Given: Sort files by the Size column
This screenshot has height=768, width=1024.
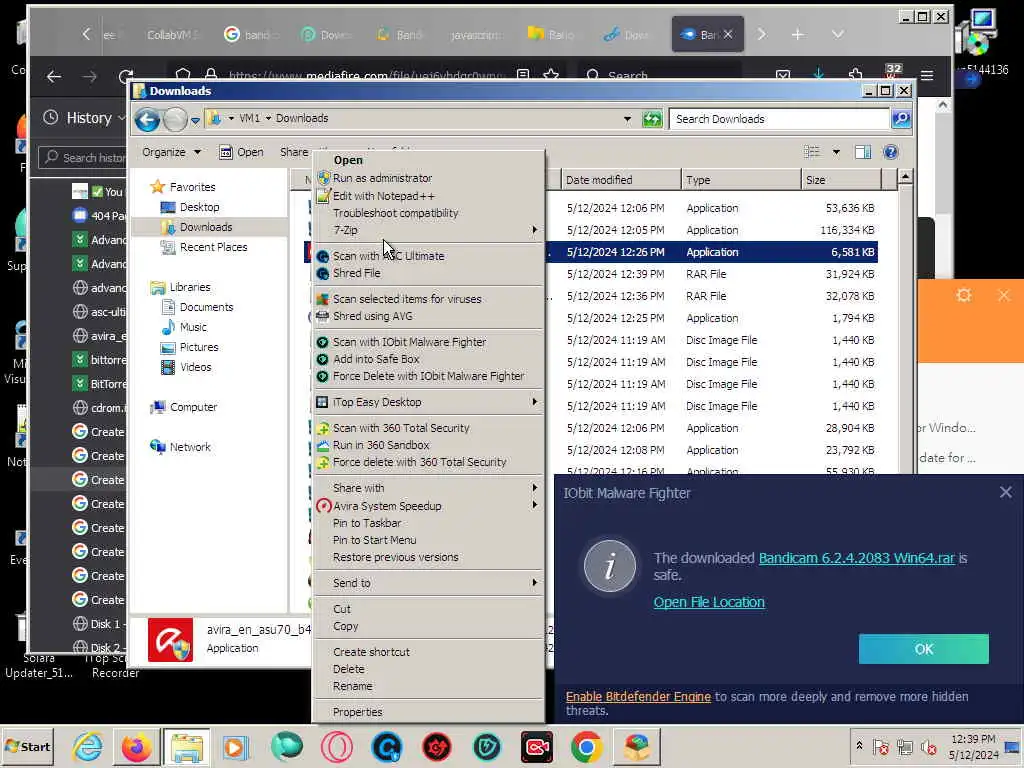Looking at the screenshot, I should pos(840,180).
